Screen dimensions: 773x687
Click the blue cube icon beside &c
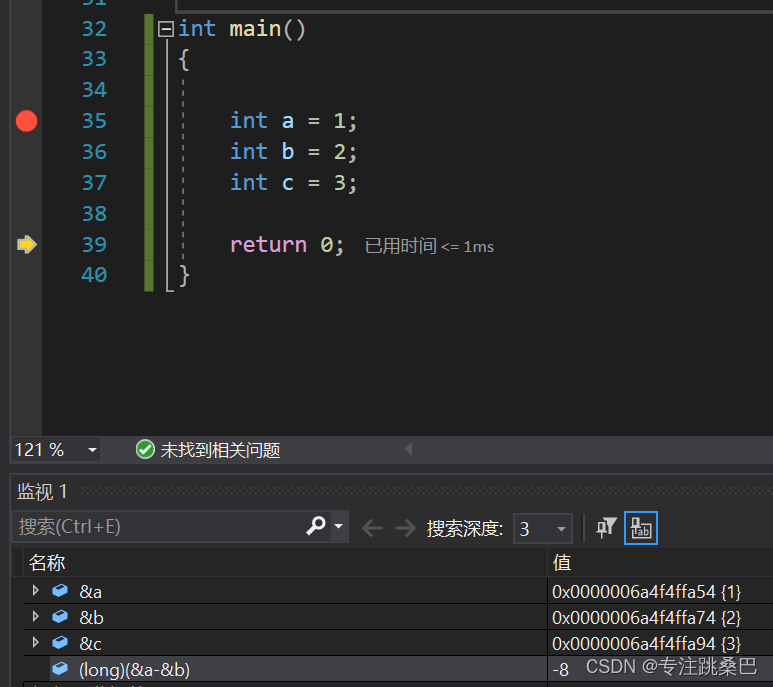point(60,643)
